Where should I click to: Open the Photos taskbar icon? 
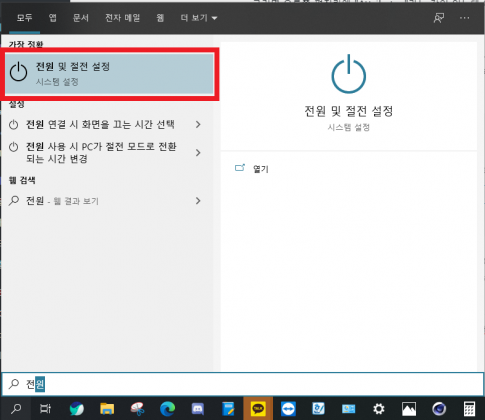tap(409, 408)
